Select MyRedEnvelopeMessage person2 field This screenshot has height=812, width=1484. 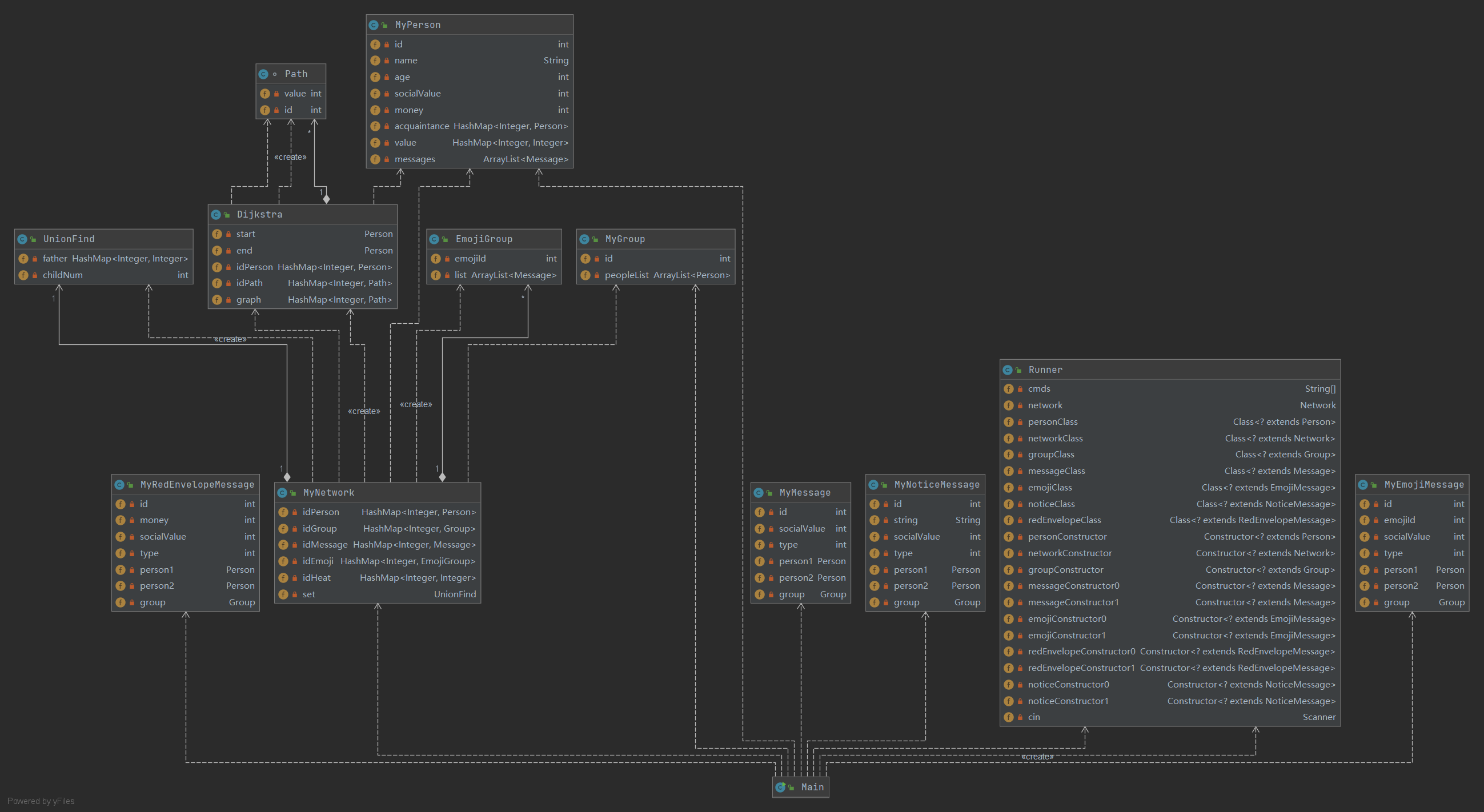pos(186,586)
